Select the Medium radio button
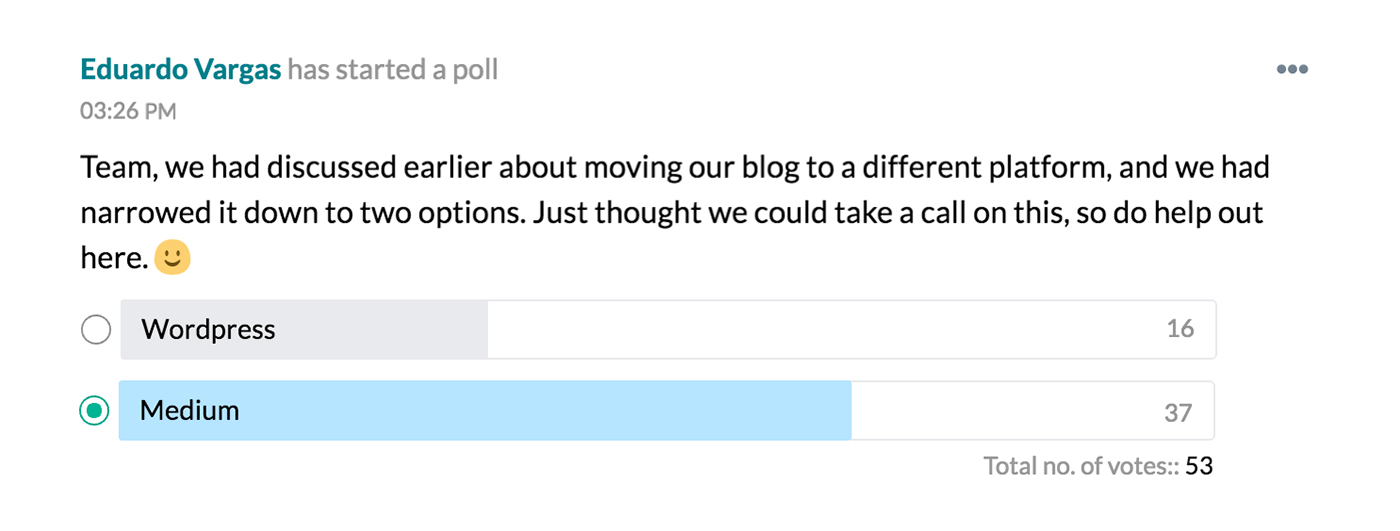1400x531 pixels. coord(95,410)
